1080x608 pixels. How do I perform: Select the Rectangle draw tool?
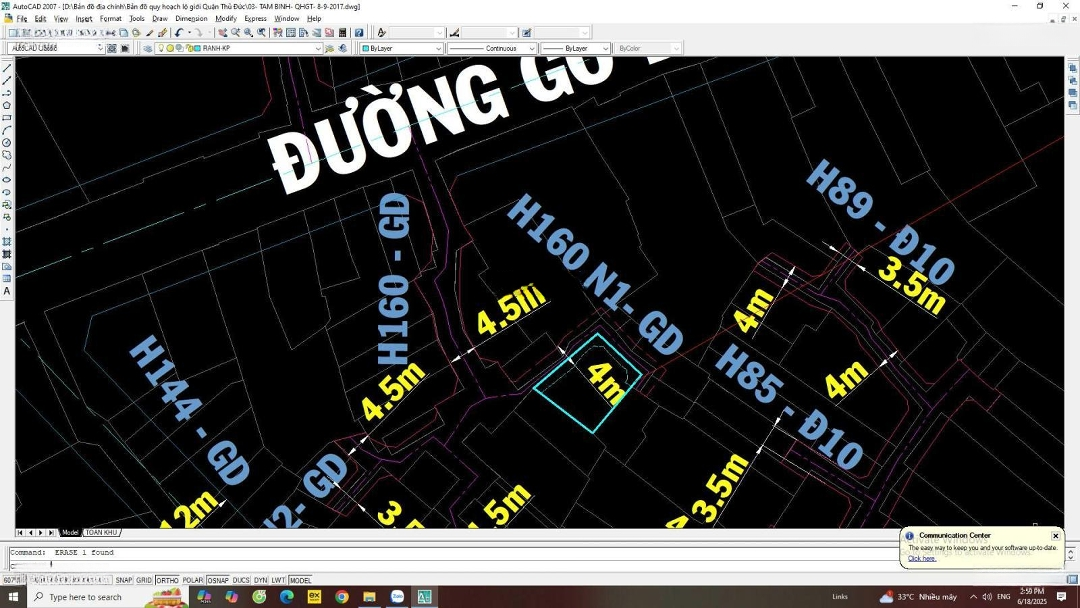click(7, 118)
